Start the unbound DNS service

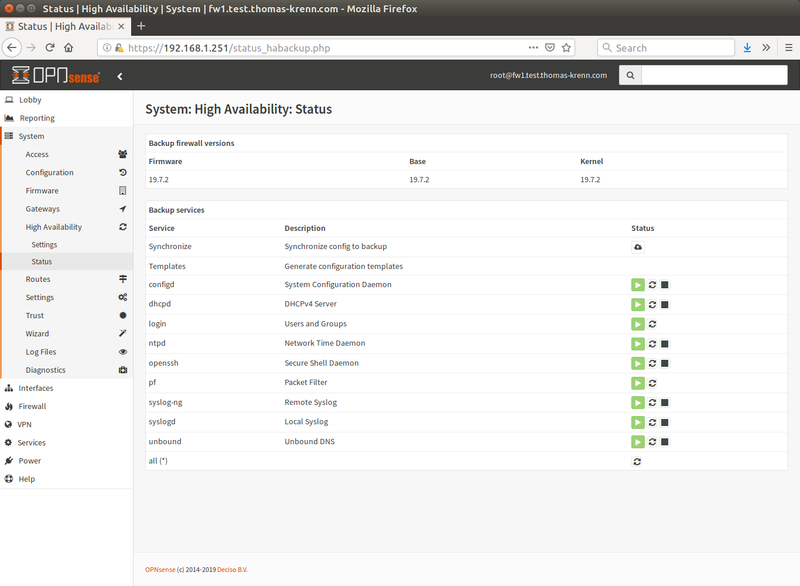pos(638,442)
